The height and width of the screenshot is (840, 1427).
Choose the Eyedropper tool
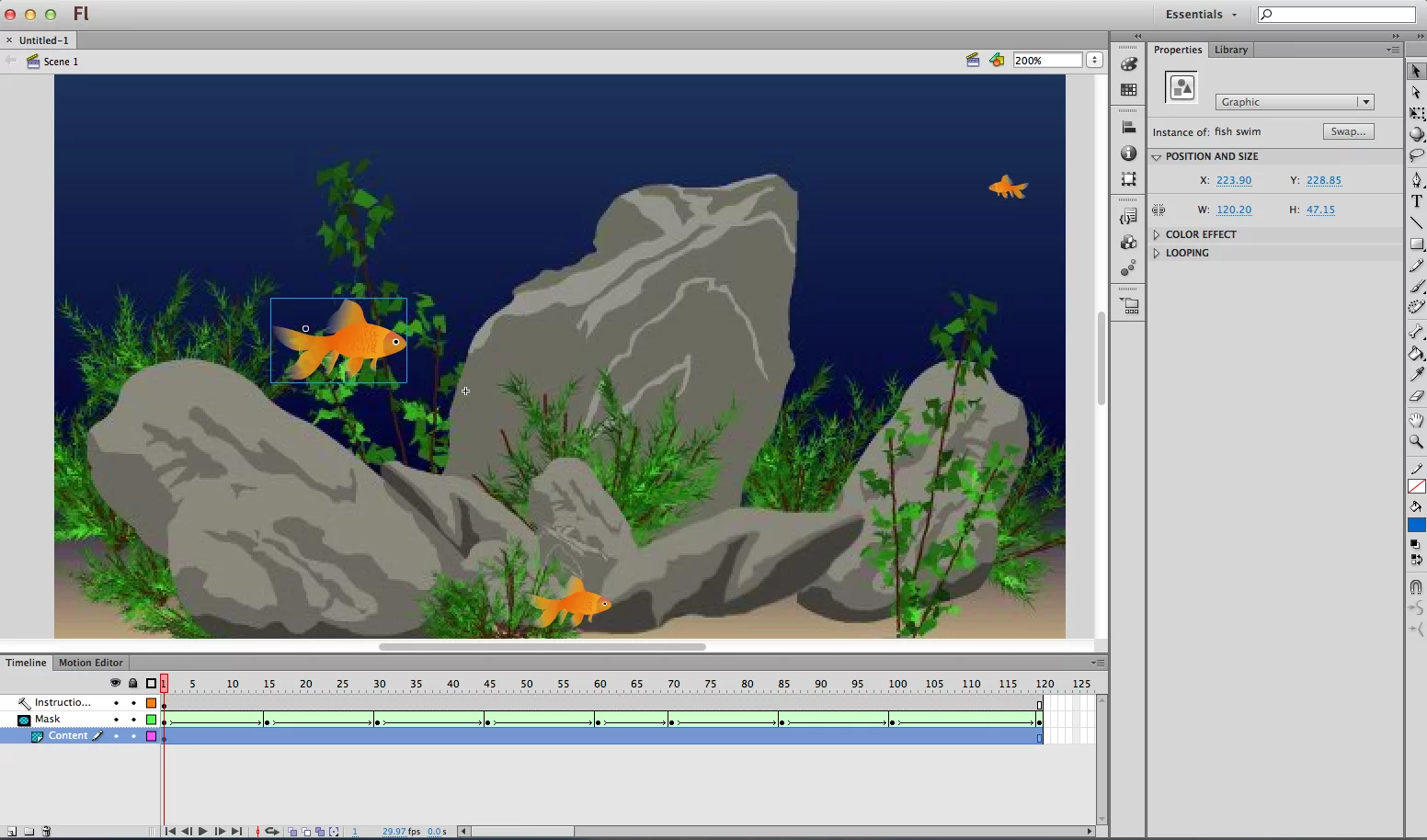point(1417,374)
